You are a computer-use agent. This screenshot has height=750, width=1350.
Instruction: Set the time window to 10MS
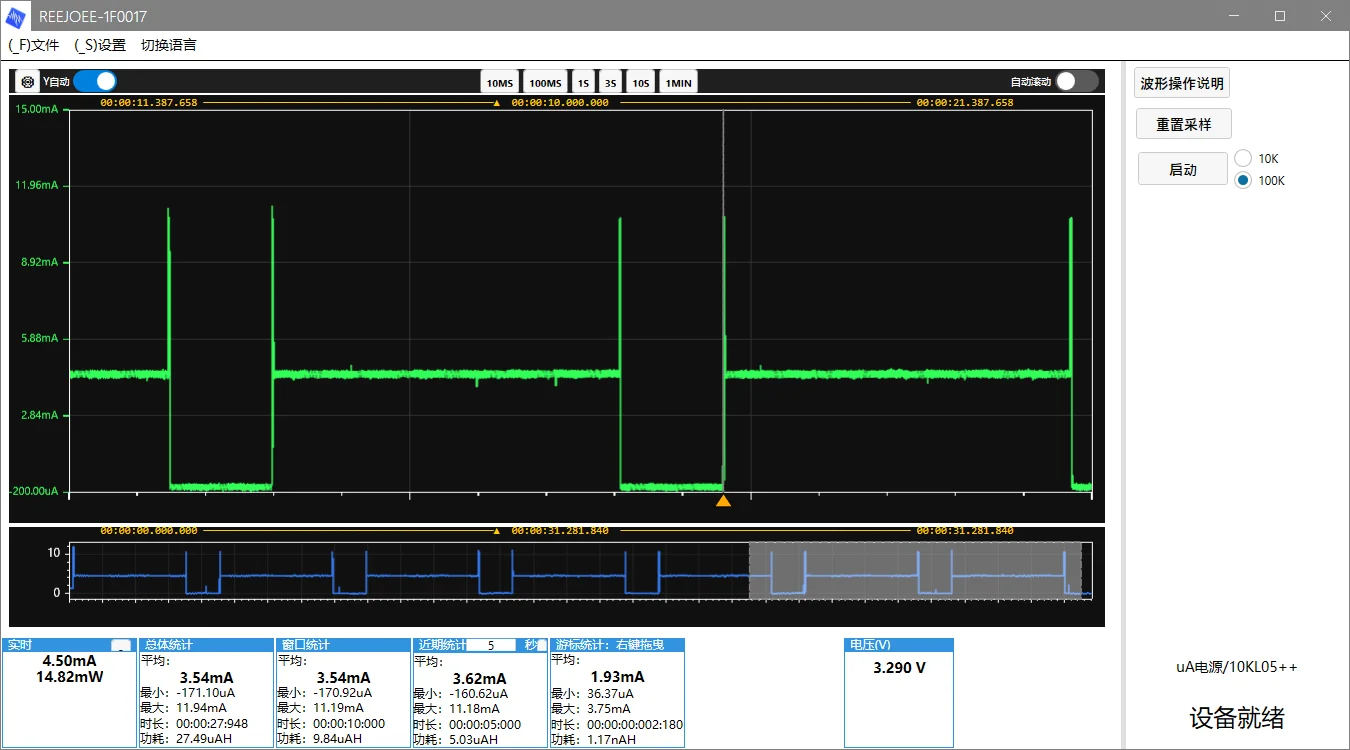pos(500,83)
